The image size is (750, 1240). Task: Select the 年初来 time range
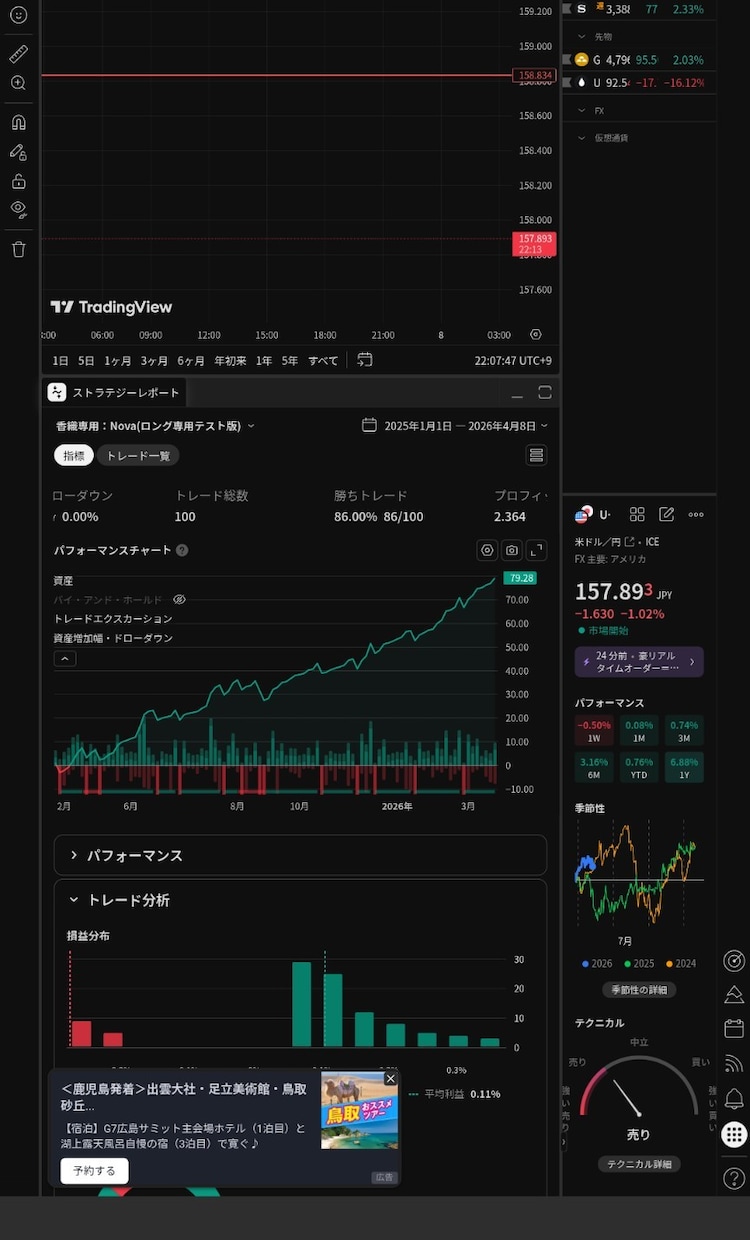click(230, 360)
